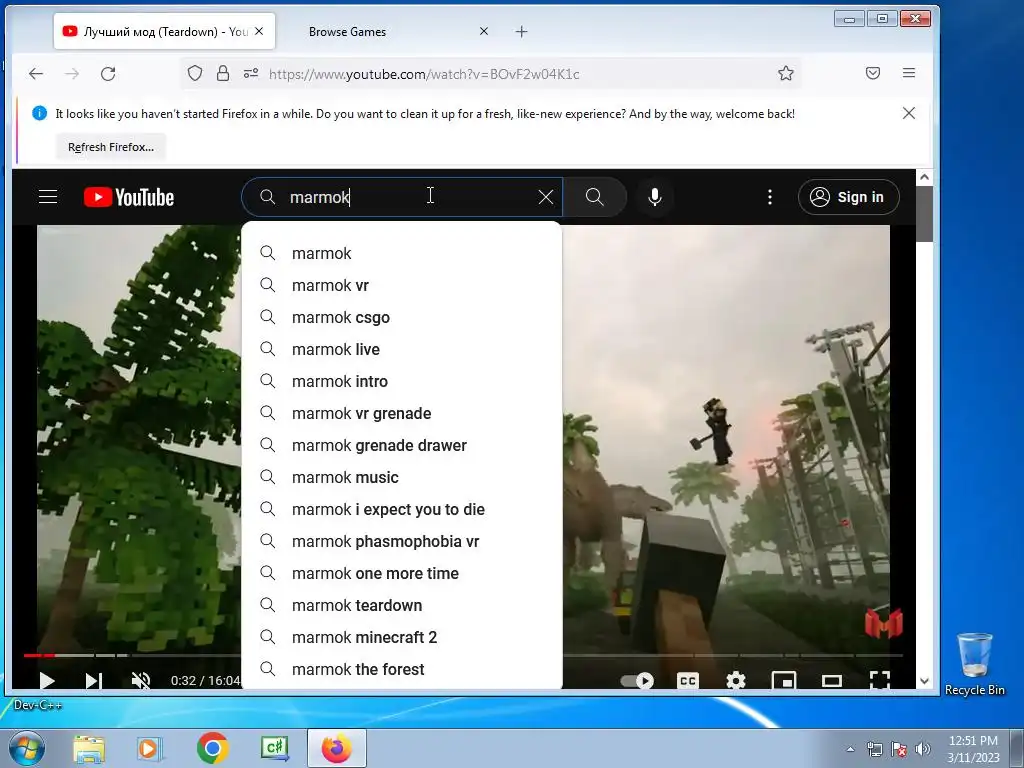Pick 'marmok grenade drawer' suggestion
Screen dimensions: 1024x768
pos(402,445)
